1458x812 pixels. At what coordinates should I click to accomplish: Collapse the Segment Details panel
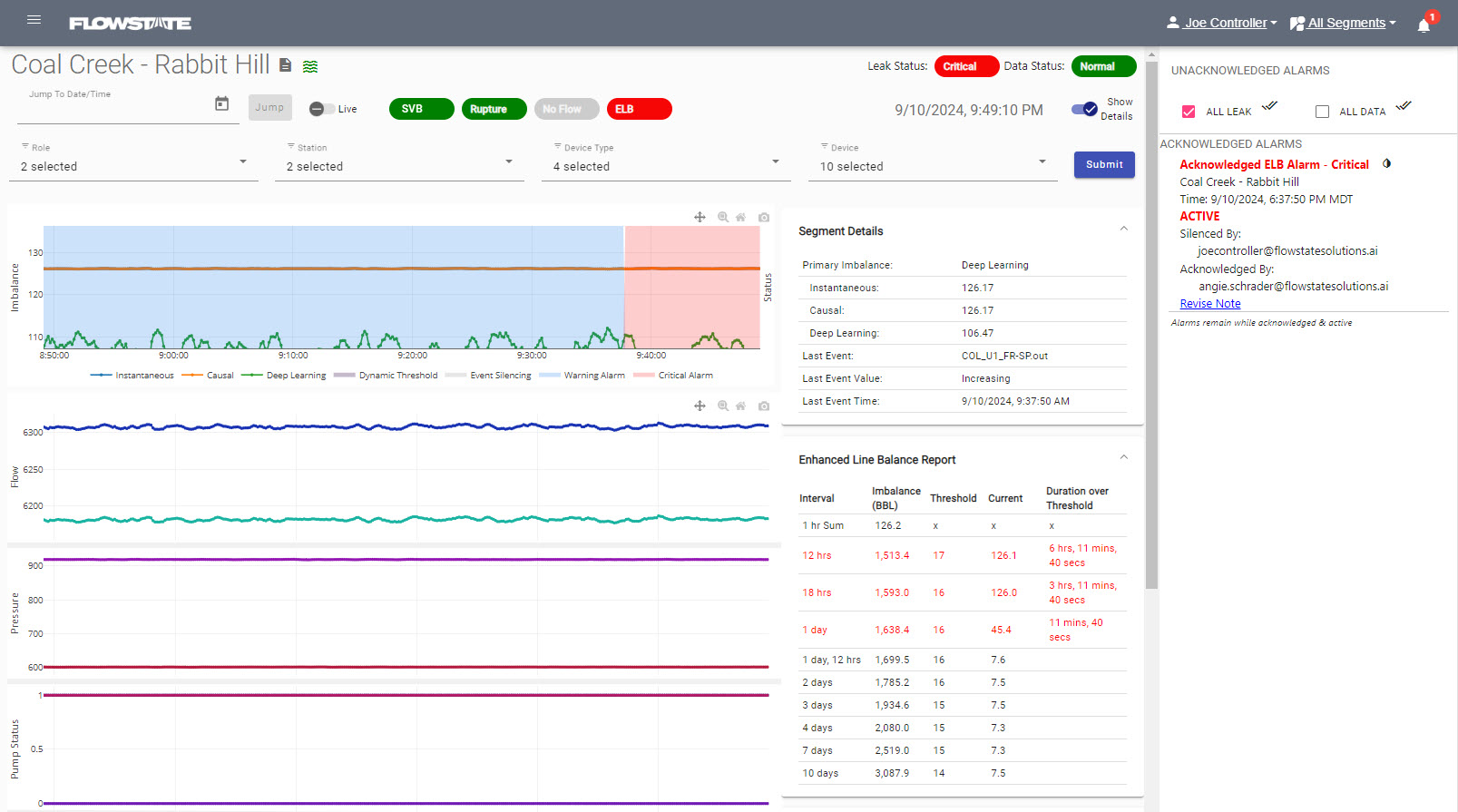[1124, 229]
